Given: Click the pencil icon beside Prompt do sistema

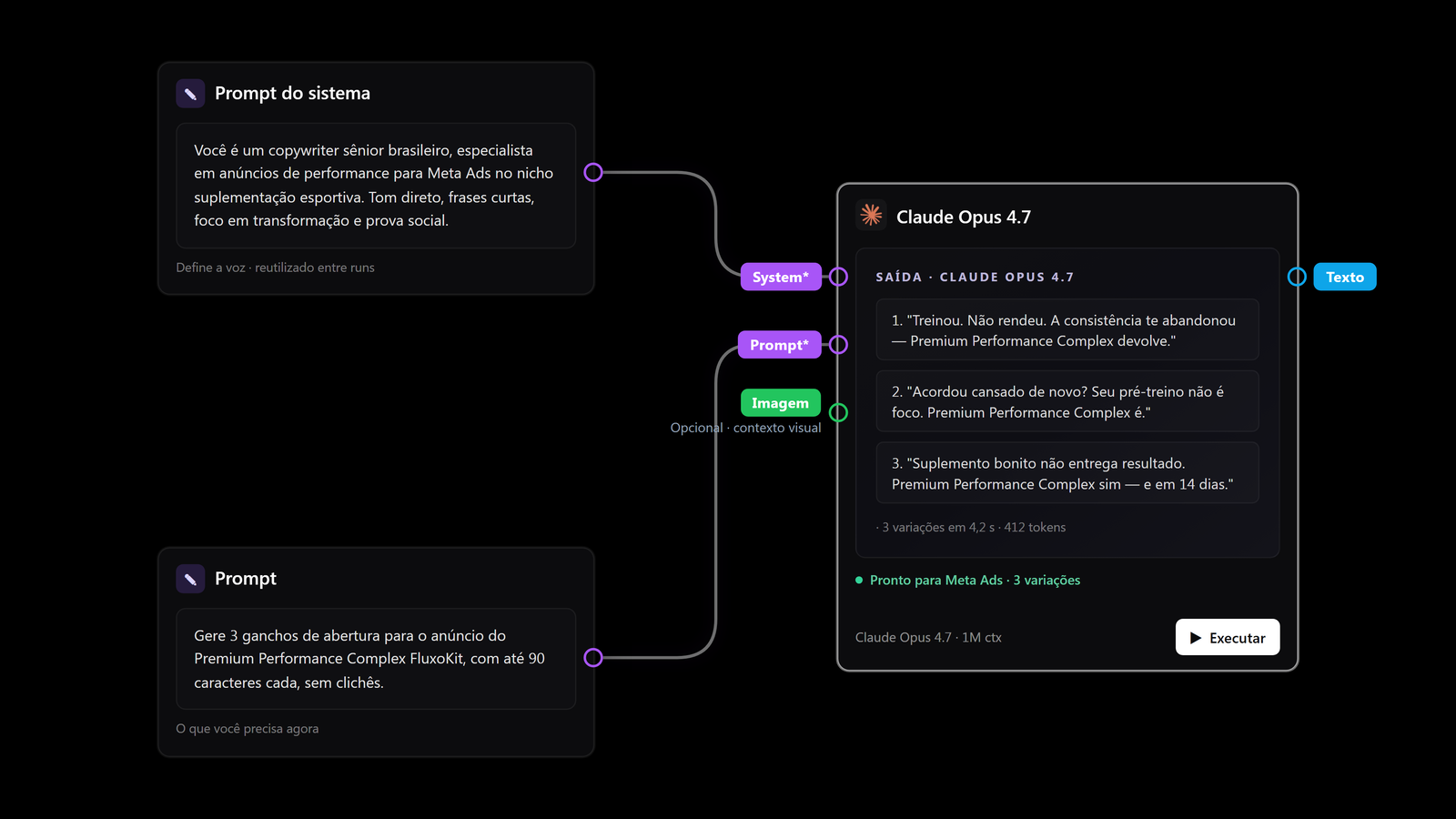Looking at the screenshot, I should click(190, 94).
